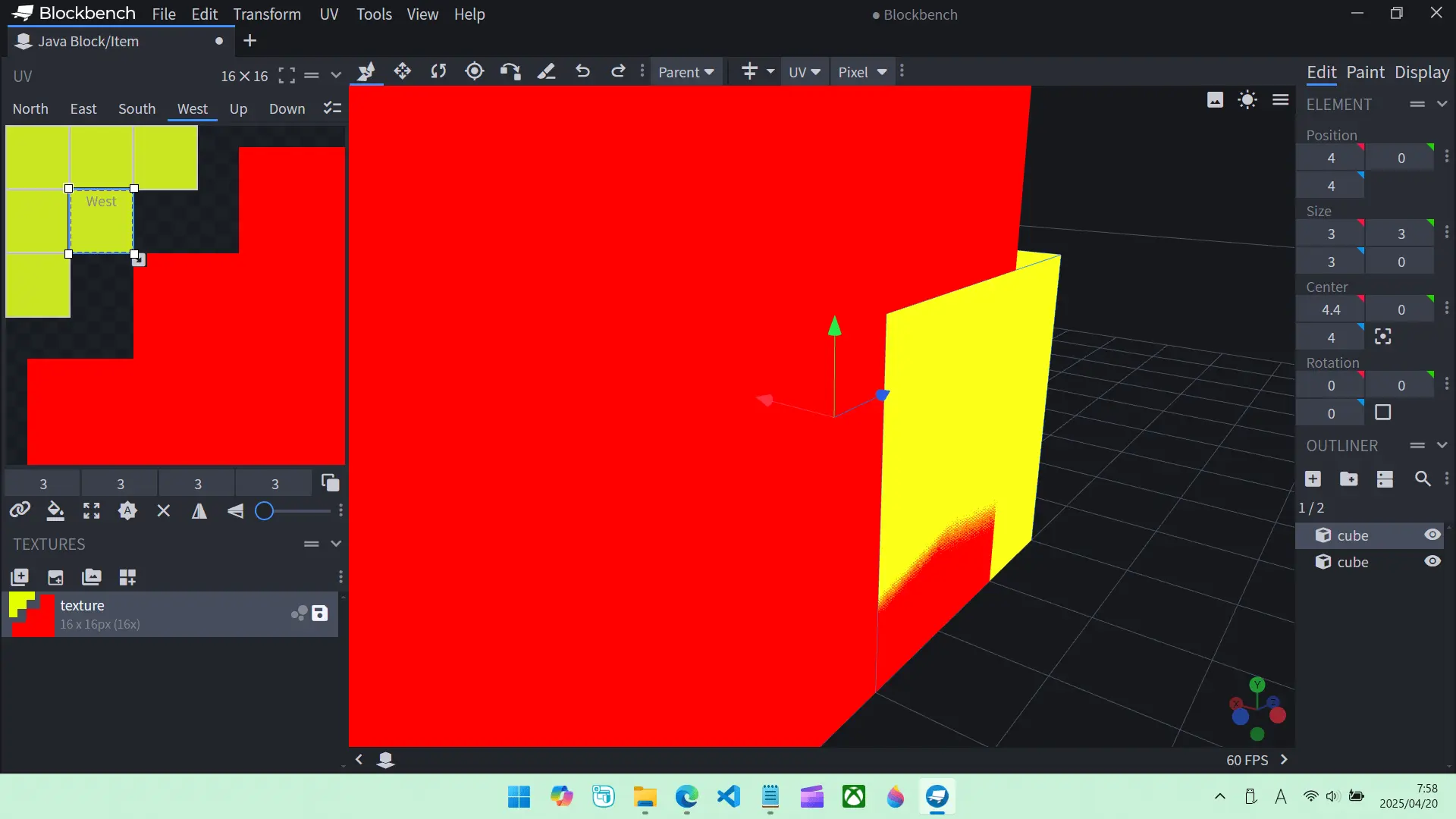Open the Parent transform space dropdown
Screen dimensions: 1456x819
click(686, 72)
